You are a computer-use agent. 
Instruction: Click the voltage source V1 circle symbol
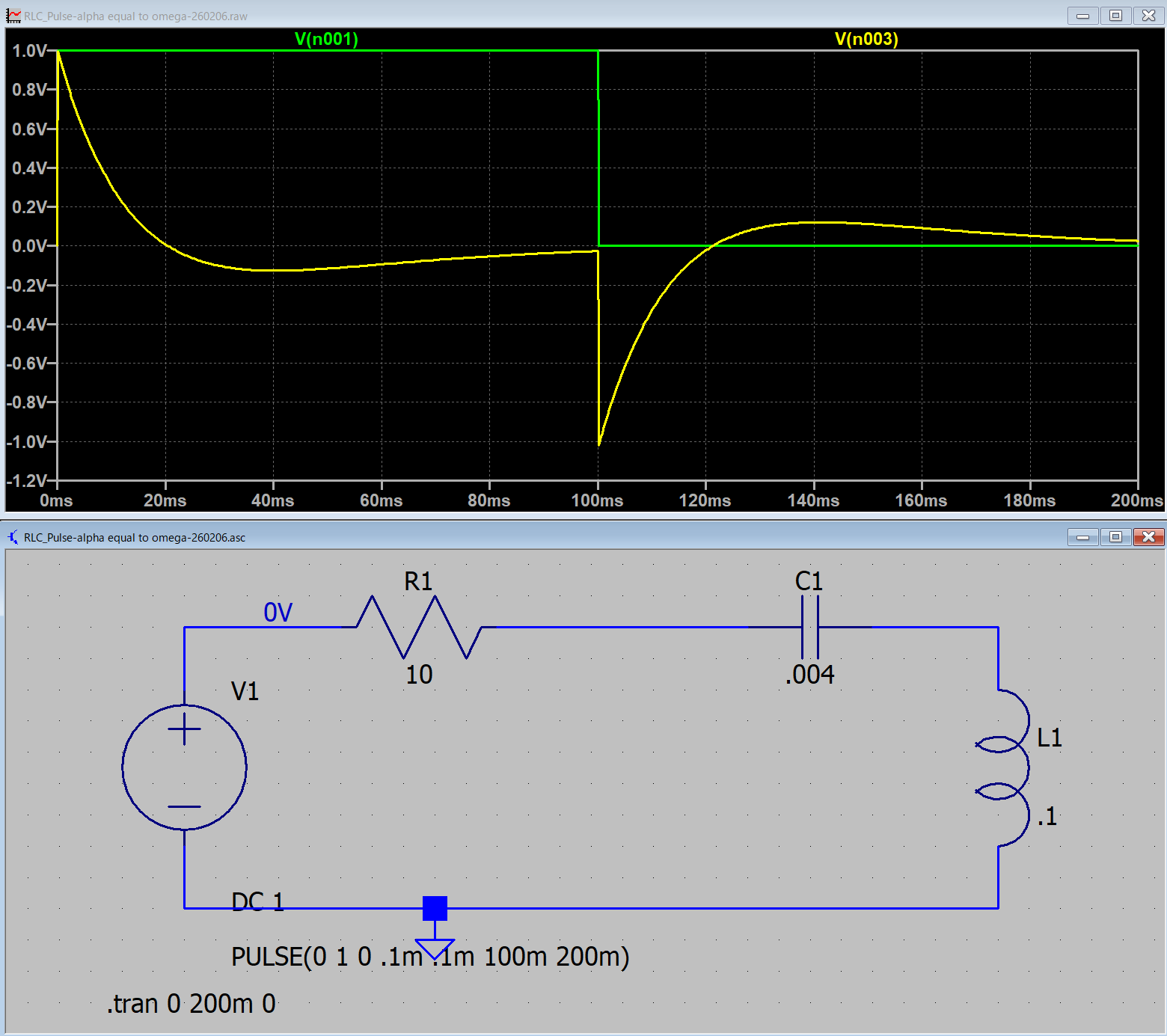[x=184, y=767]
